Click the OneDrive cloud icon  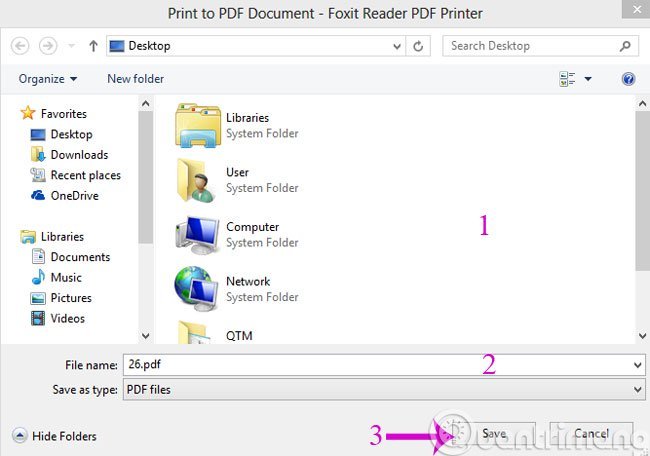pos(38,195)
